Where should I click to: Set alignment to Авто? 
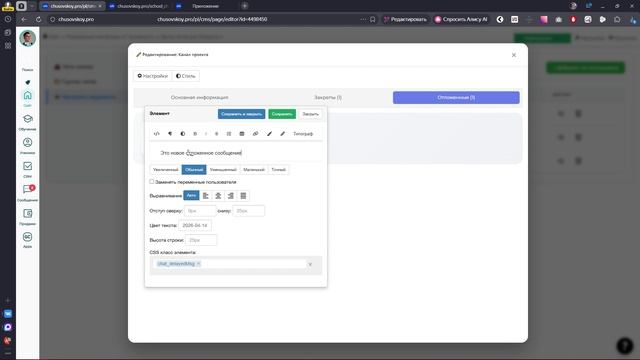coord(191,196)
